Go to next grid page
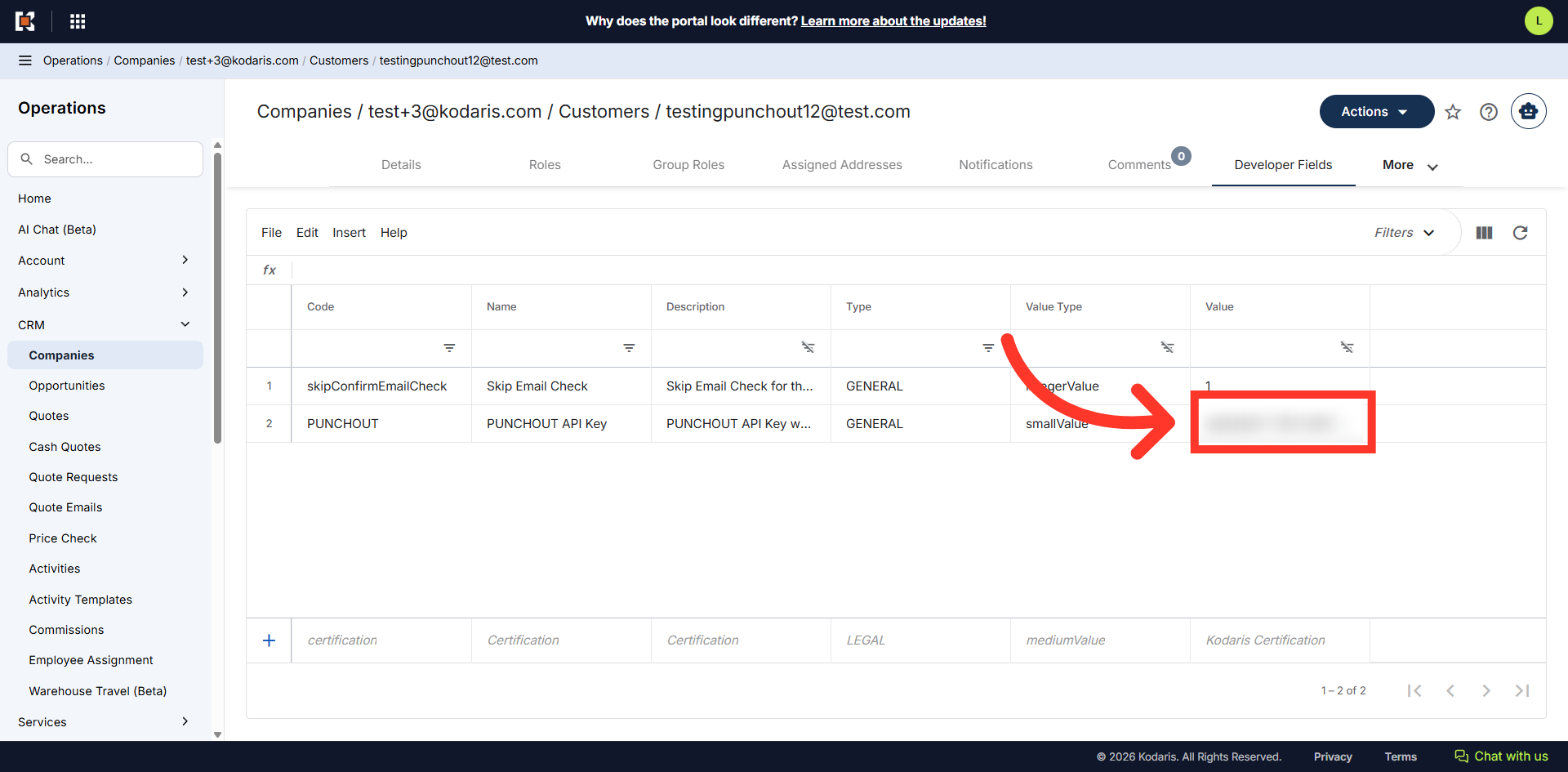This screenshot has width=1568, height=772. point(1486,691)
